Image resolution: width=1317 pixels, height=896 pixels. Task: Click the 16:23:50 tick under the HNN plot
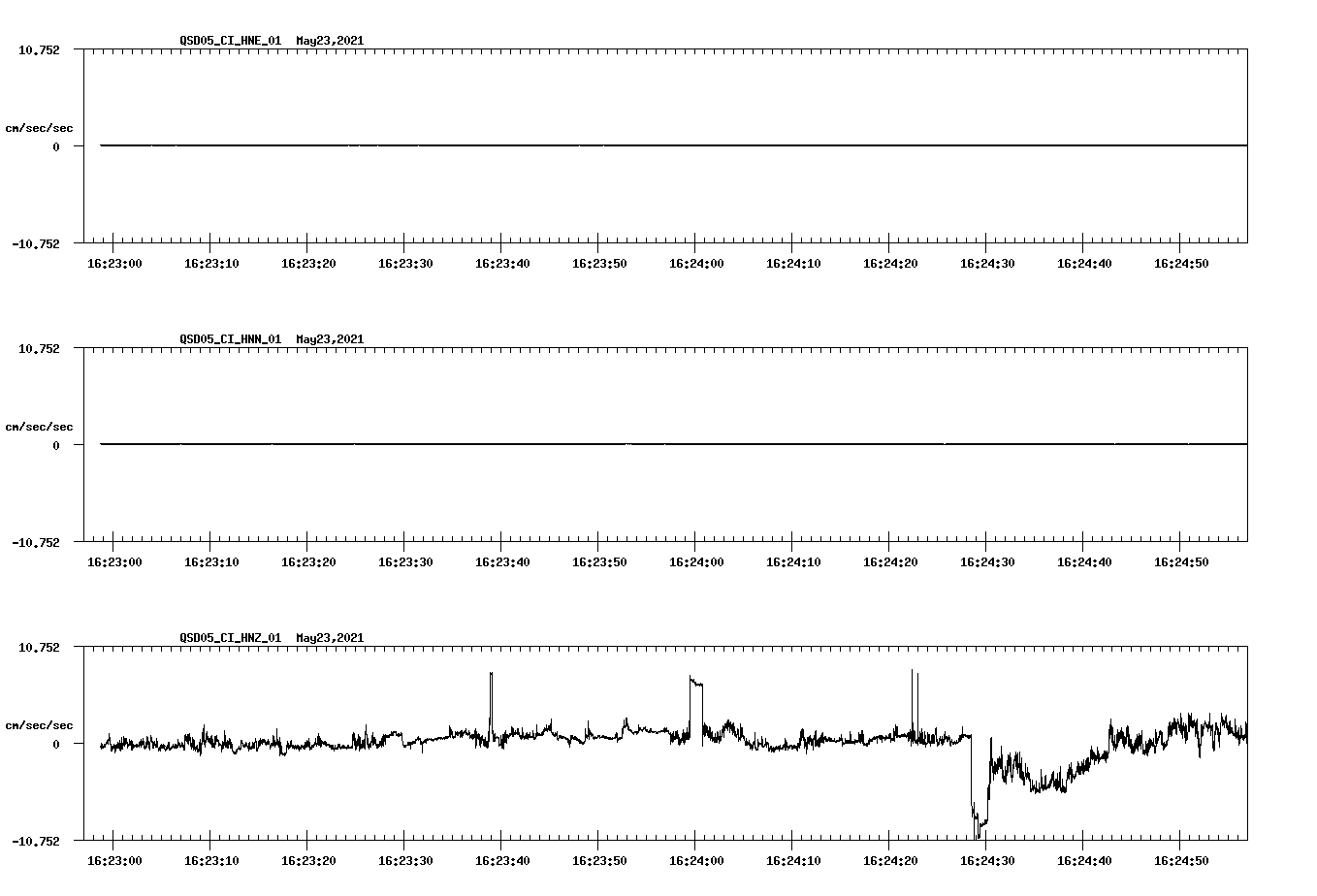pyautogui.click(x=601, y=560)
